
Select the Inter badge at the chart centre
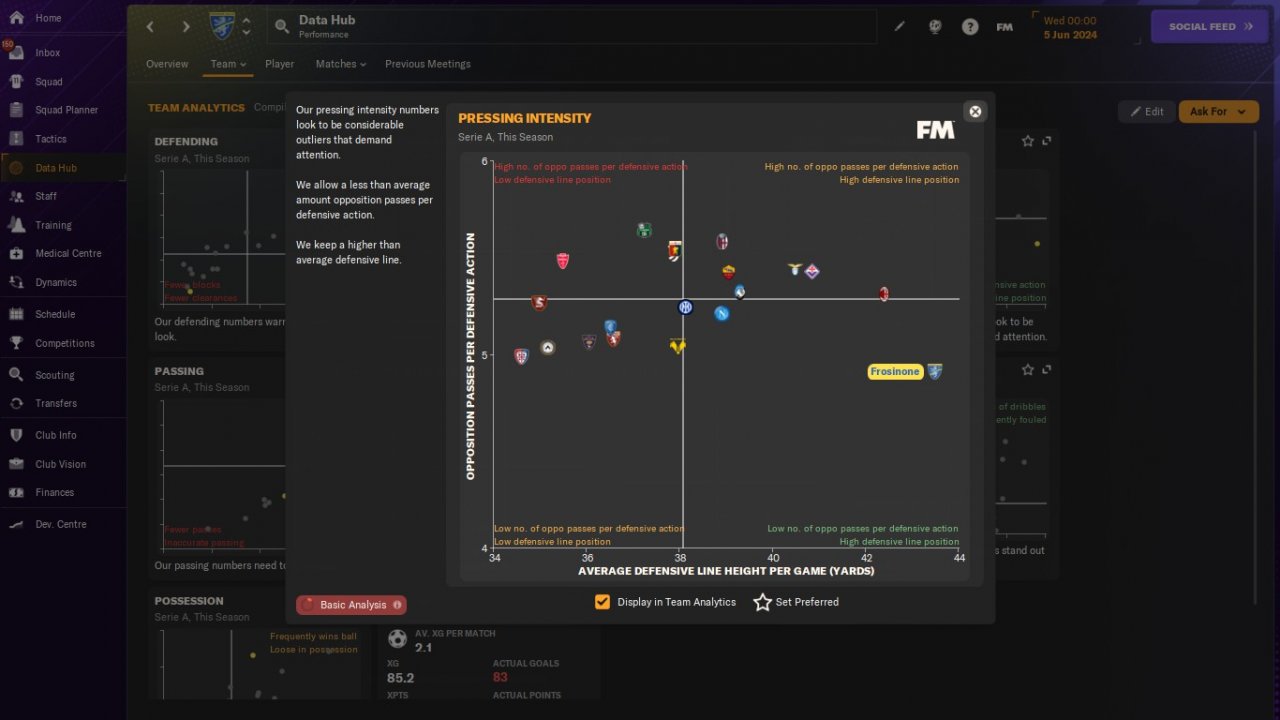[x=685, y=307]
